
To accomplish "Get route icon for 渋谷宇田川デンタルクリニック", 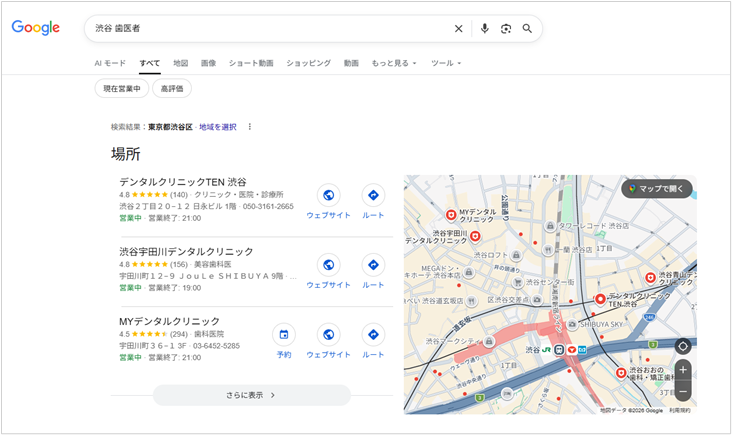I will click(x=373, y=265).
